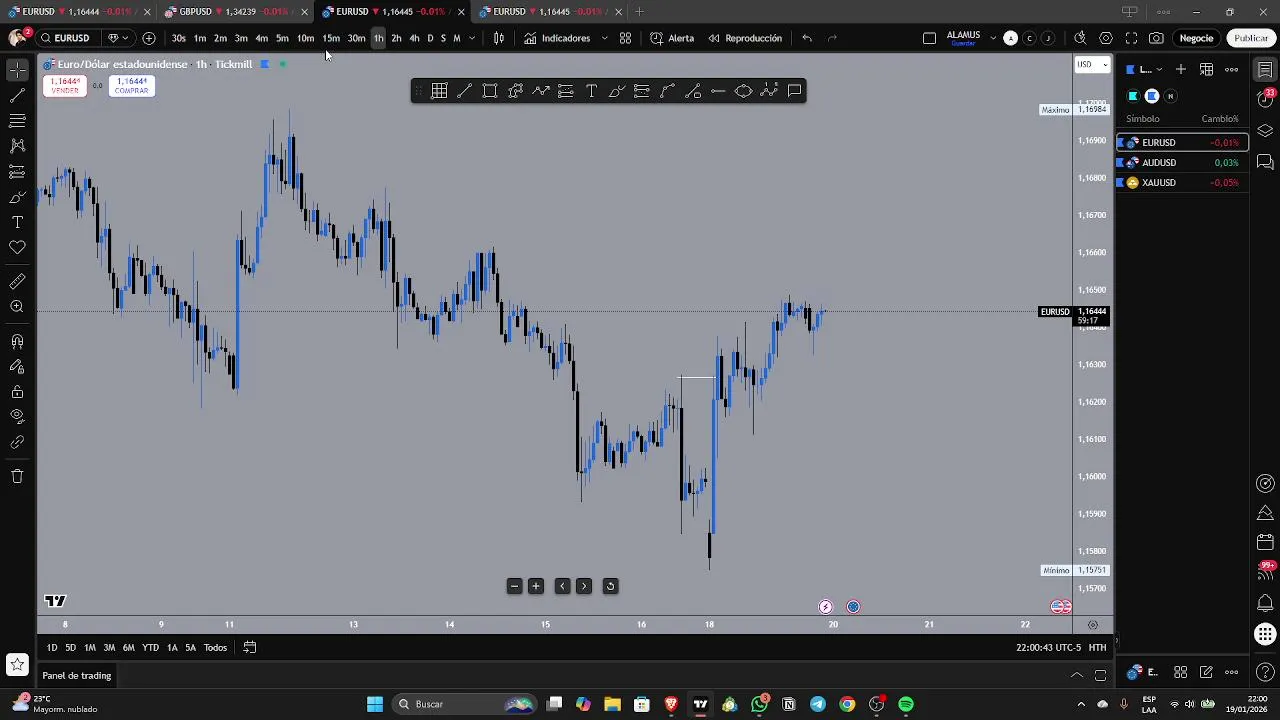Start bar Reproducción replay
The height and width of the screenshot is (720, 1280).
pyautogui.click(x=745, y=38)
